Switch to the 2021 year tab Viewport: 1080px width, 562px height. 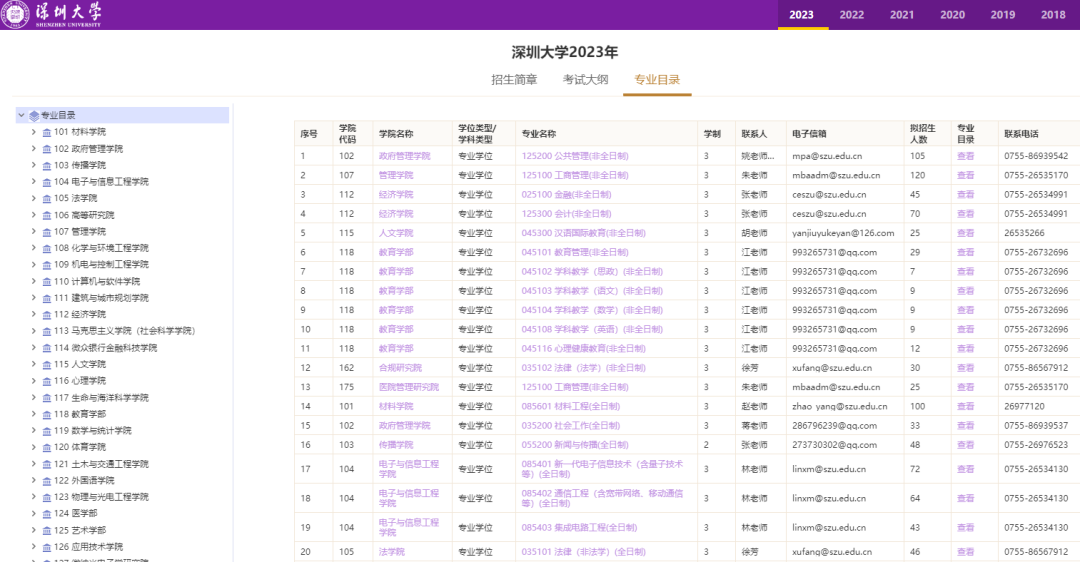(902, 14)
